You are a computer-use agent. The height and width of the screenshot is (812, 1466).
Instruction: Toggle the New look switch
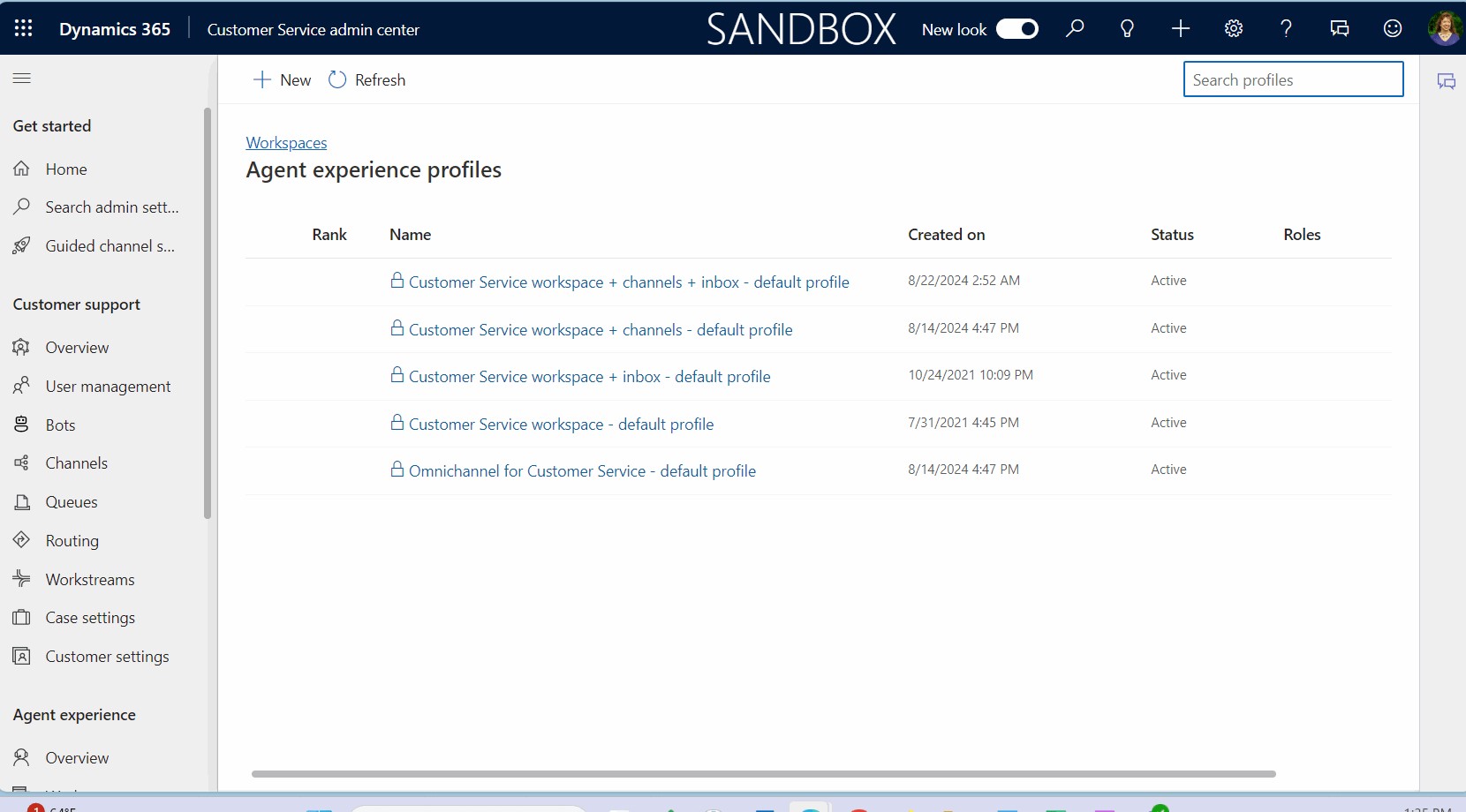pyautogui.click(x=1016, y=29)
